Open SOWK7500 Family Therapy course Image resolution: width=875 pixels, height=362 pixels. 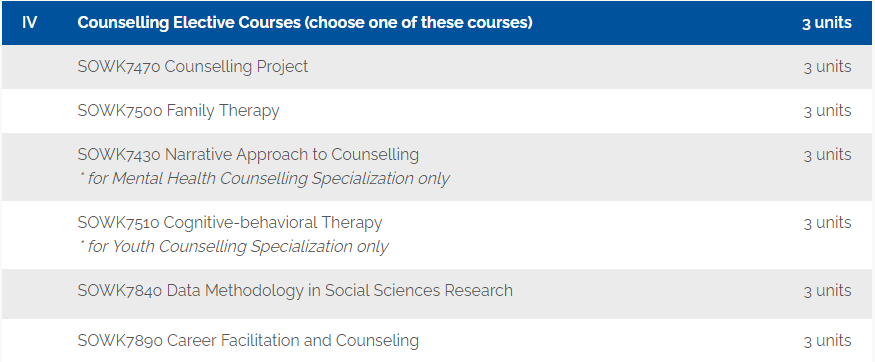click(x=178, y=111)
